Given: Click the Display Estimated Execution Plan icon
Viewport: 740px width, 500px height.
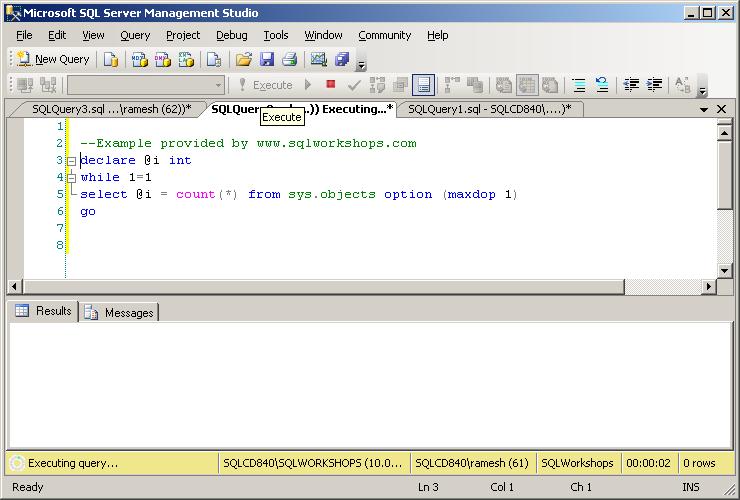Looking at the screenshot, I should tap(377, 85).
